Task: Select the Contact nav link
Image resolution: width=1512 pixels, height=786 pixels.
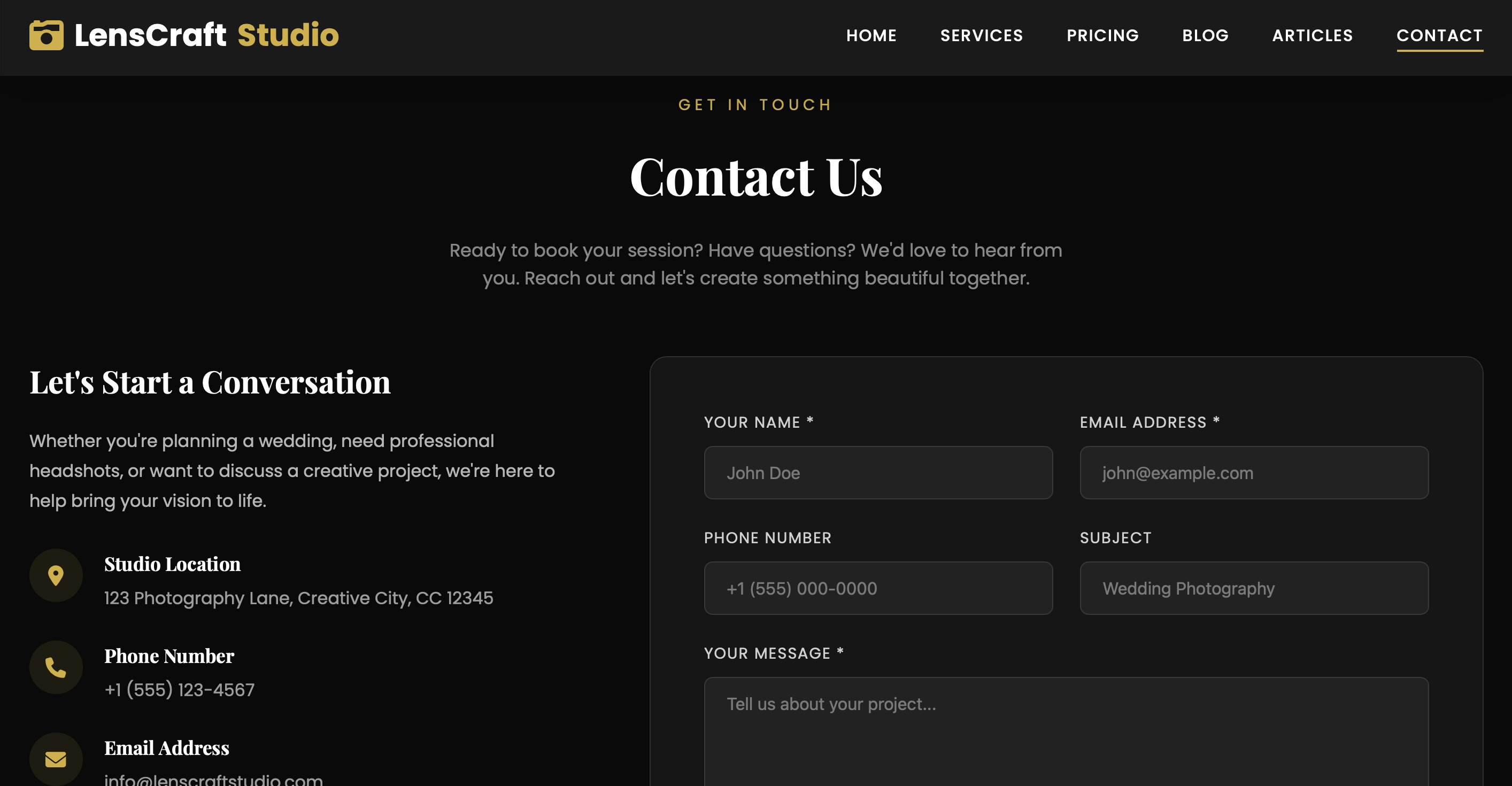Action: 1439,36
